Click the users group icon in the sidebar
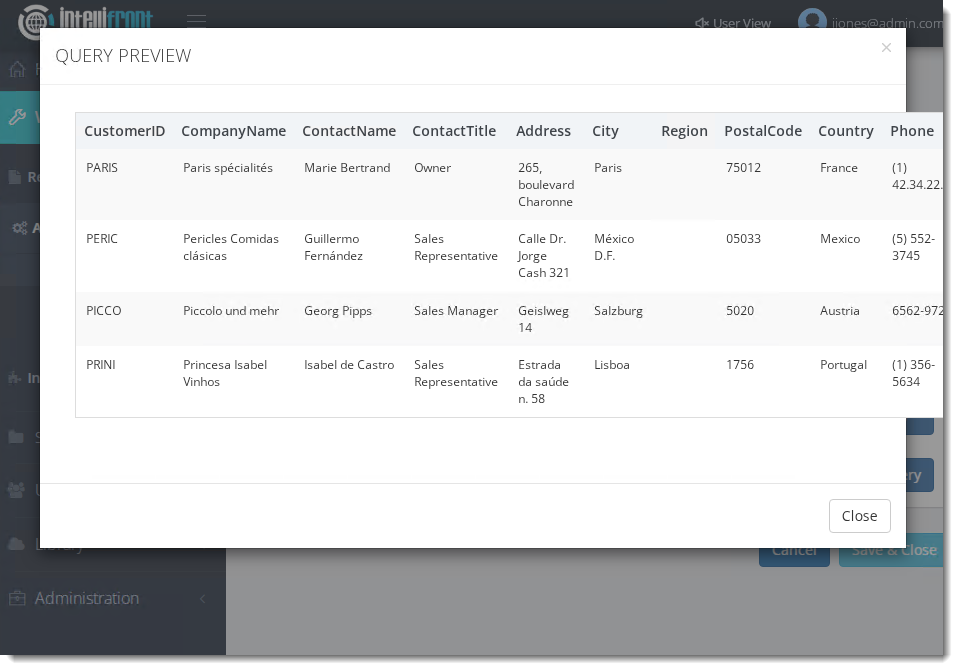The height and width of the screenshot is (670, 958). (x=16, y=490)
